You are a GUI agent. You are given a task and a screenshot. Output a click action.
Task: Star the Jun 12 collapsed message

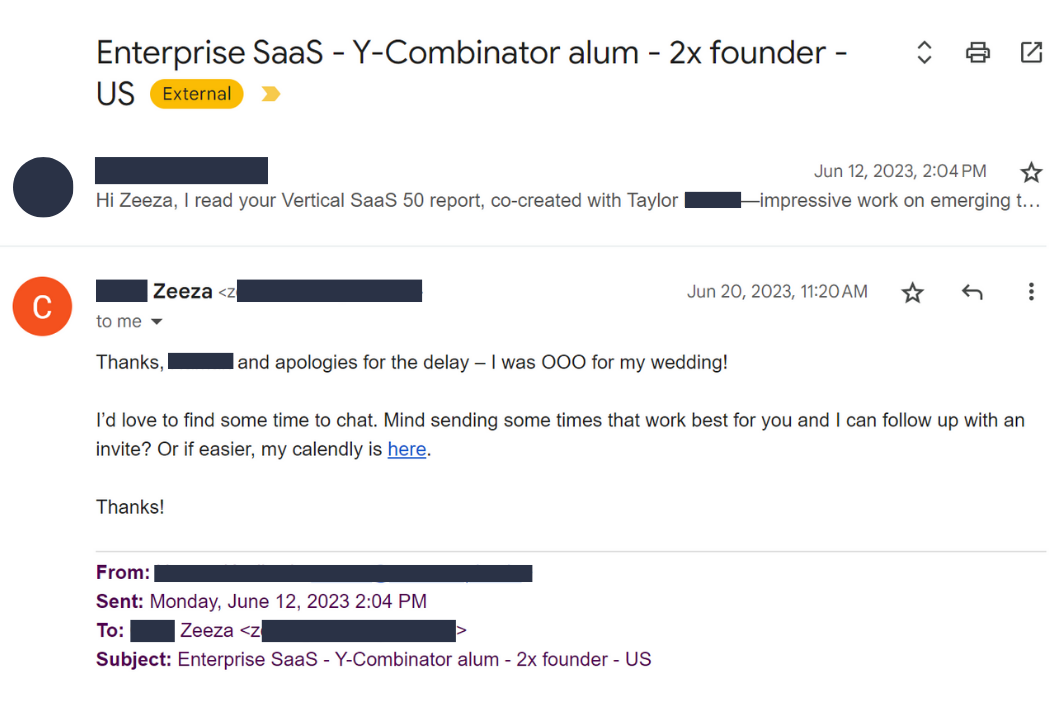click(x=1031, y=172)
